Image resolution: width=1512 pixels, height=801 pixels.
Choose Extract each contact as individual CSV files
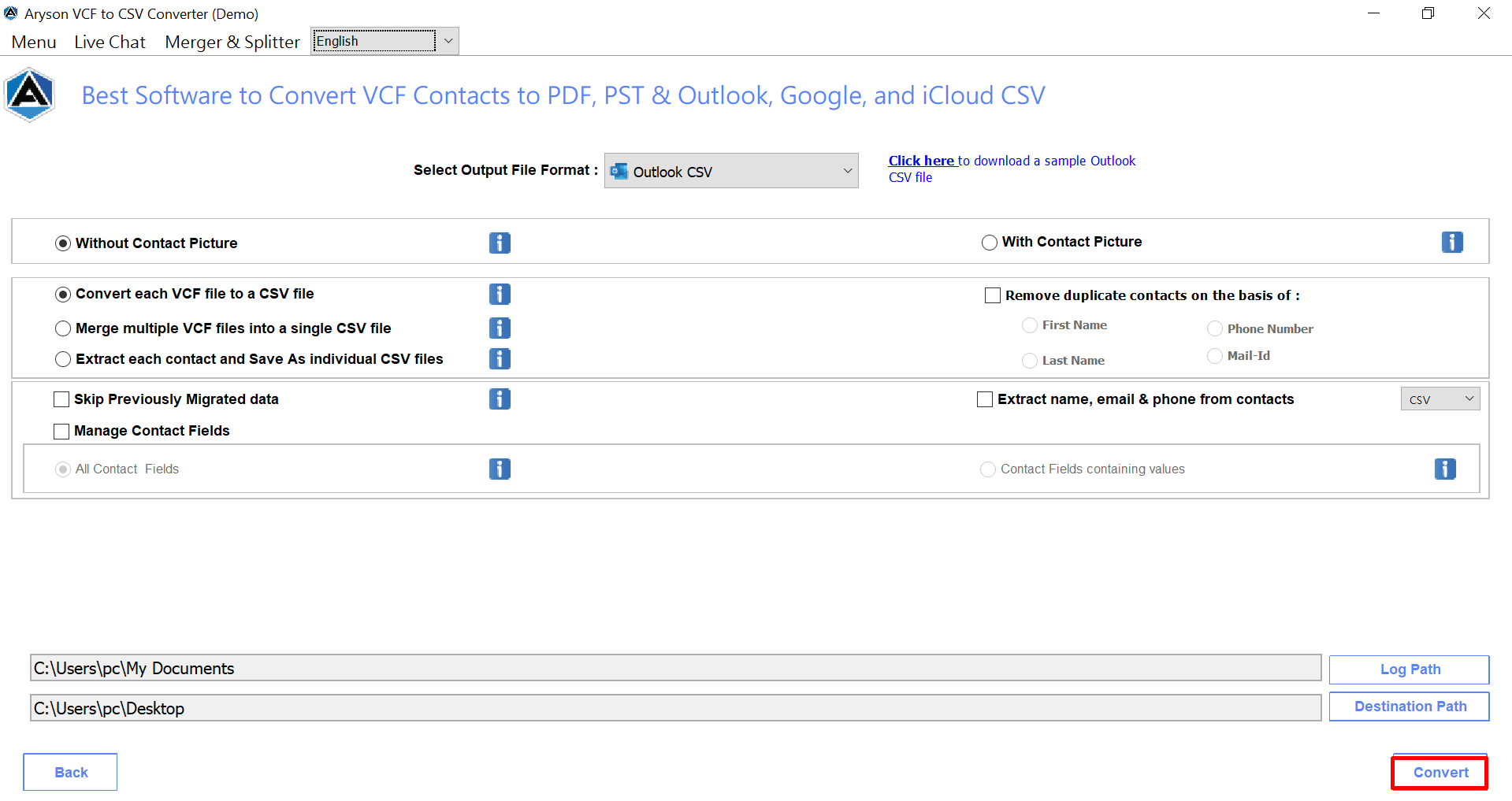click(x=63, y=359)
